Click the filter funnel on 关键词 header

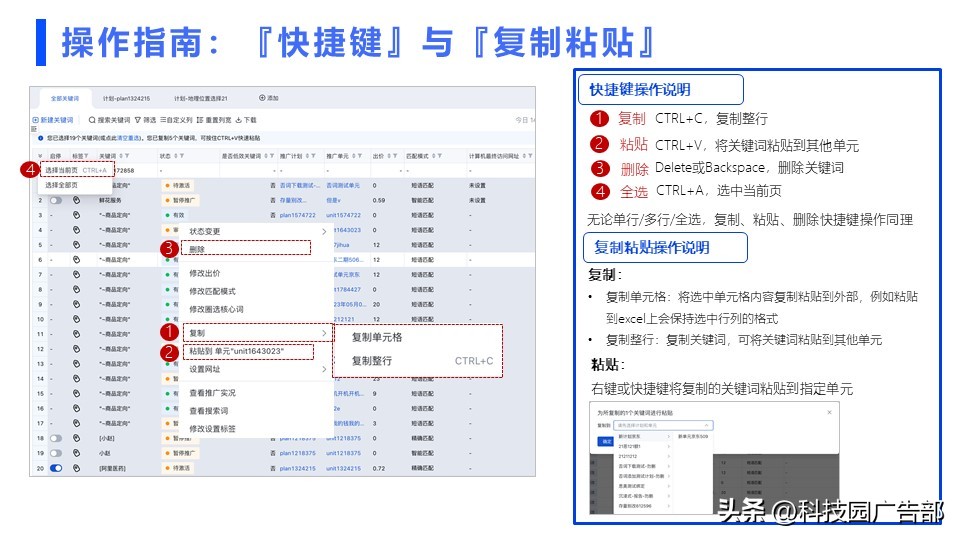point(127,156)
